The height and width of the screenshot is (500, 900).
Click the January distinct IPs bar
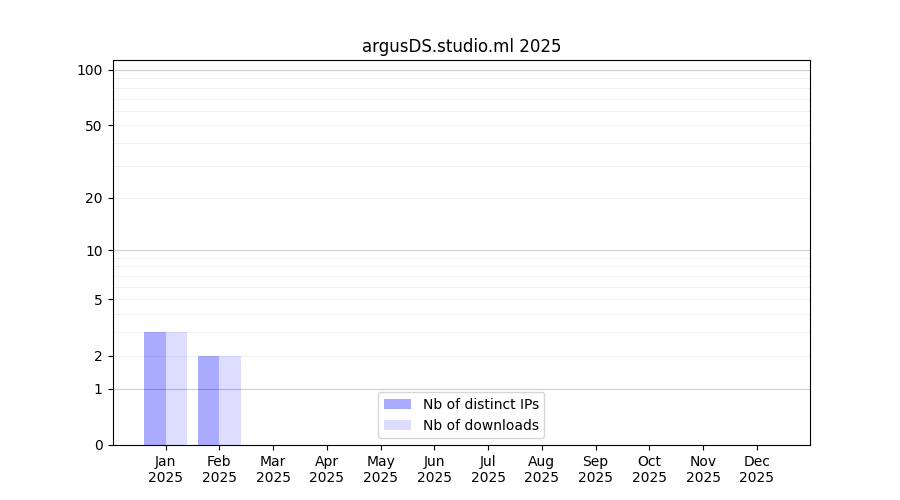pos(155,388)
